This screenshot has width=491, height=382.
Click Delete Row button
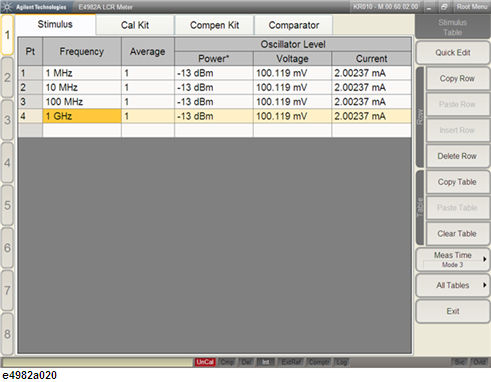[457, 156]
